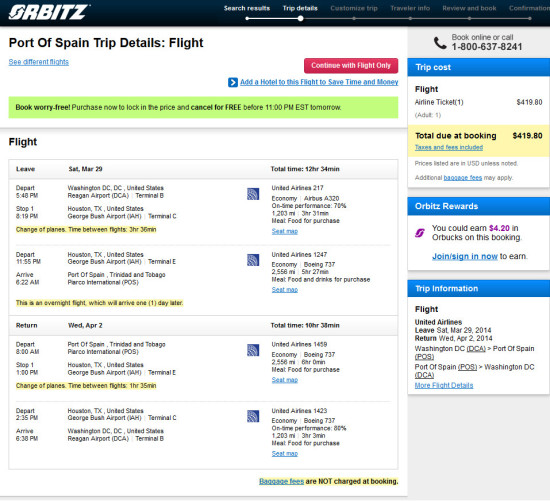Click the United logo for flight 1423
Screen dimensions: 550x501
tap(253, 416)
